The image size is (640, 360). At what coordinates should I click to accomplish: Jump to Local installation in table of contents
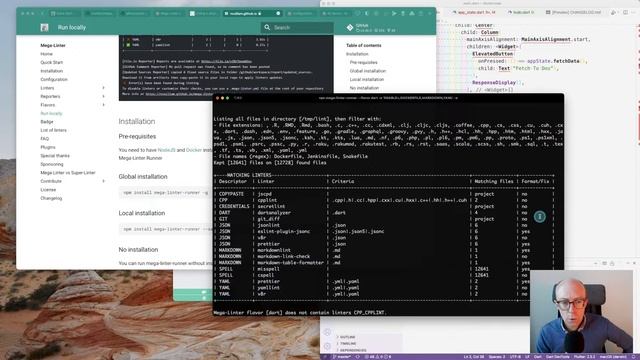pyautogui.click(x=367, y=80)
